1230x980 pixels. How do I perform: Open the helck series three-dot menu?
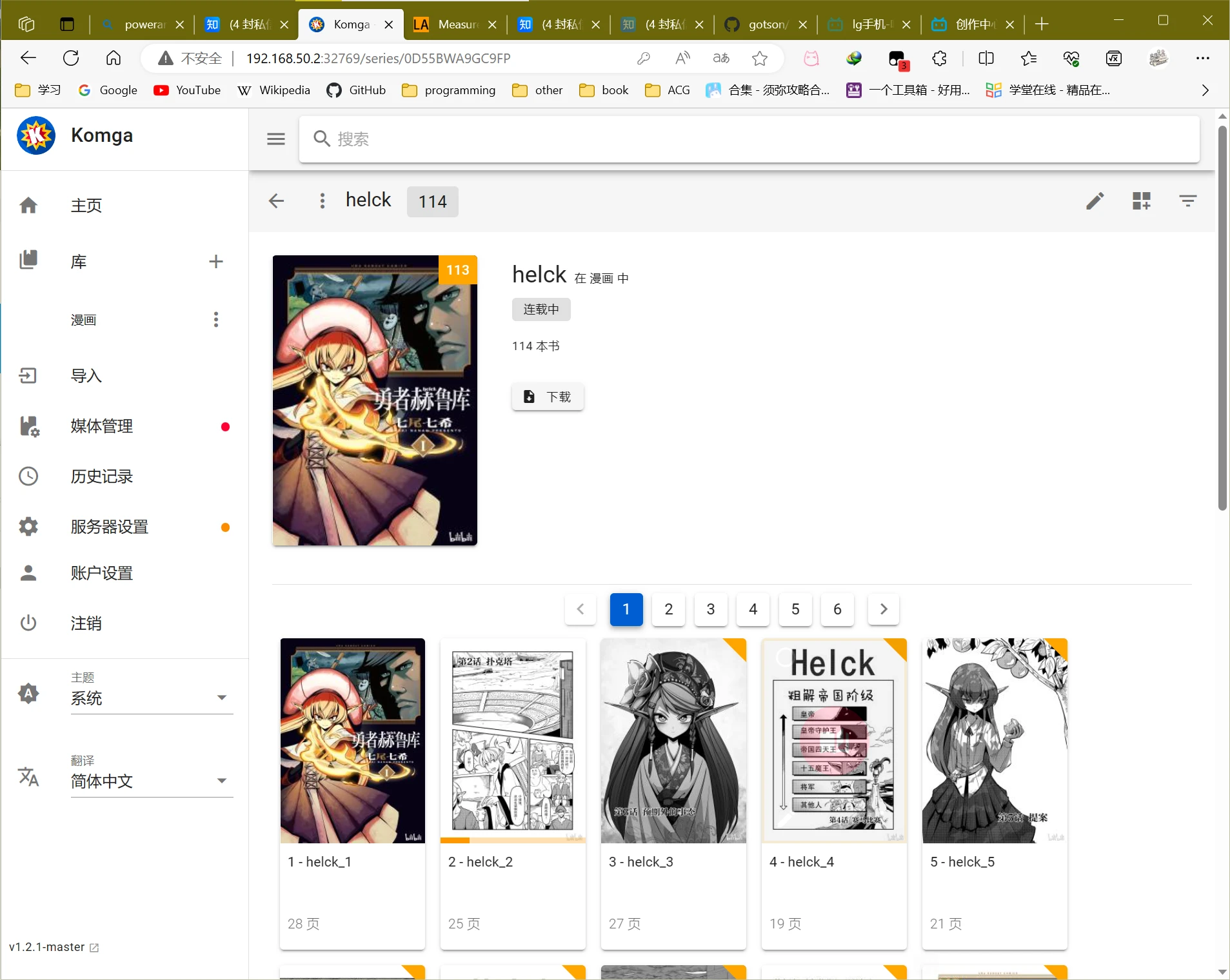322,201
